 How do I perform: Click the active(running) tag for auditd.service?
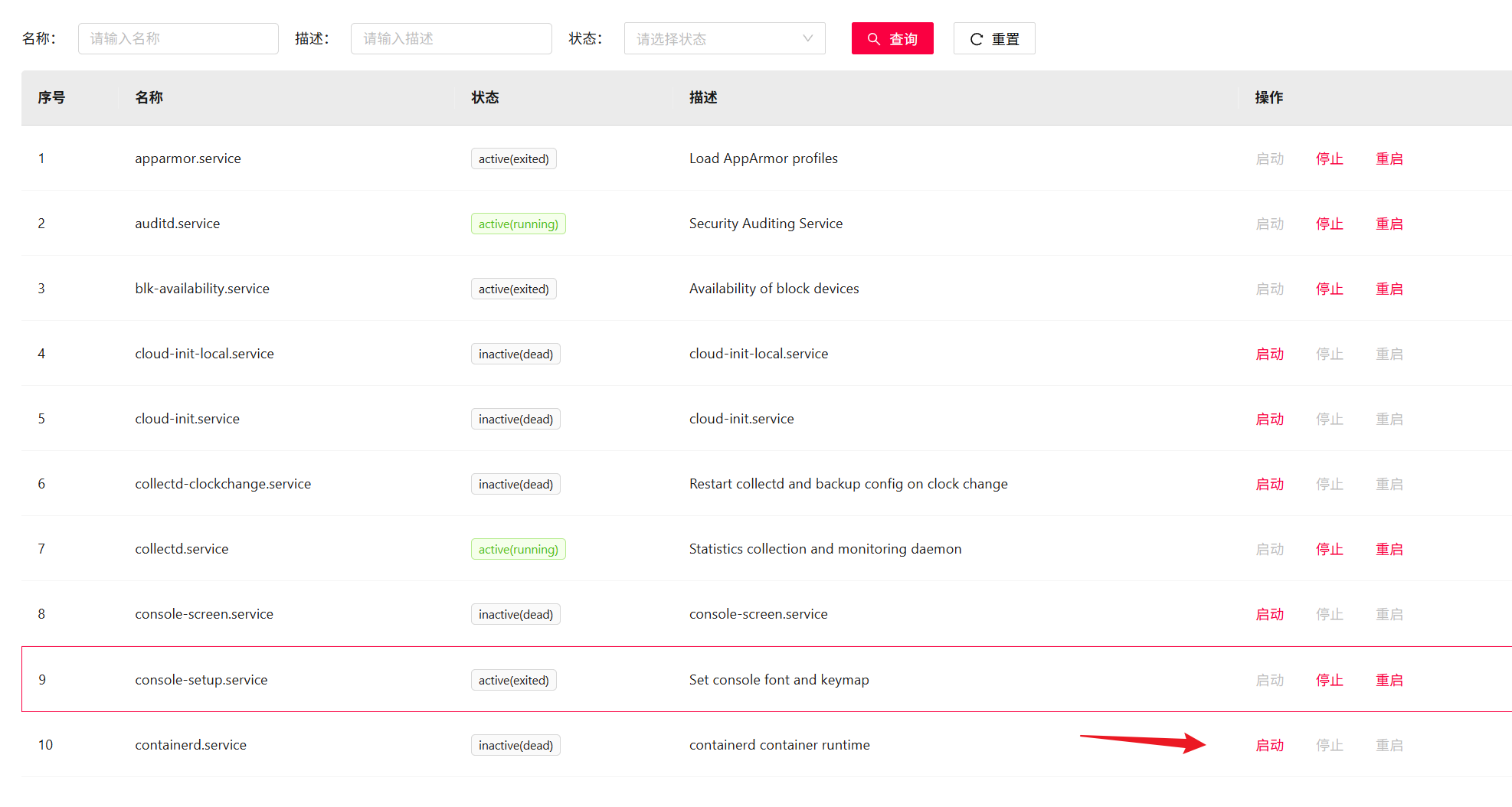(x=519, y=224)
